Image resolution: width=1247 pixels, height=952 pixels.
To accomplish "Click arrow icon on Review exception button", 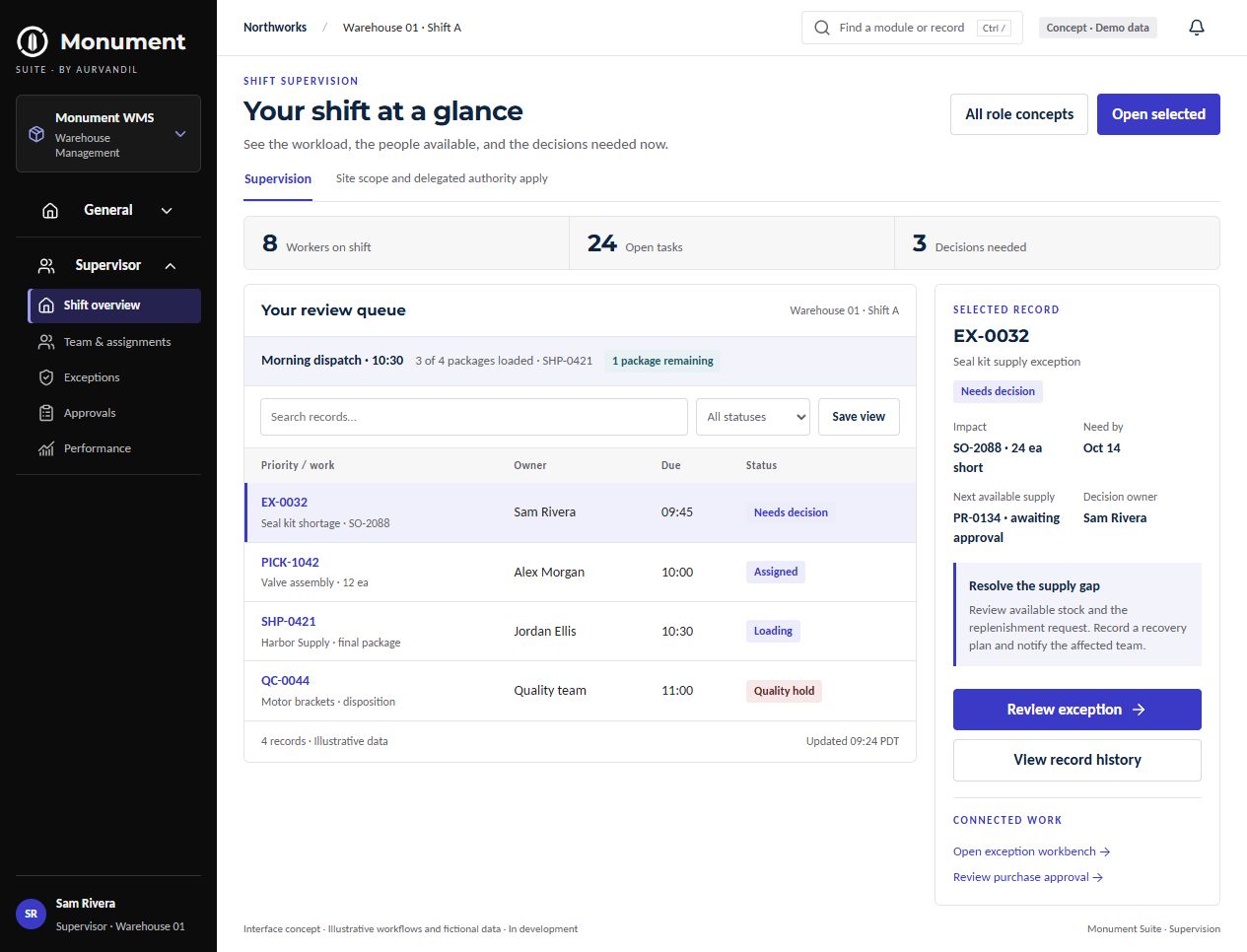I will (x=1139, y=710).
